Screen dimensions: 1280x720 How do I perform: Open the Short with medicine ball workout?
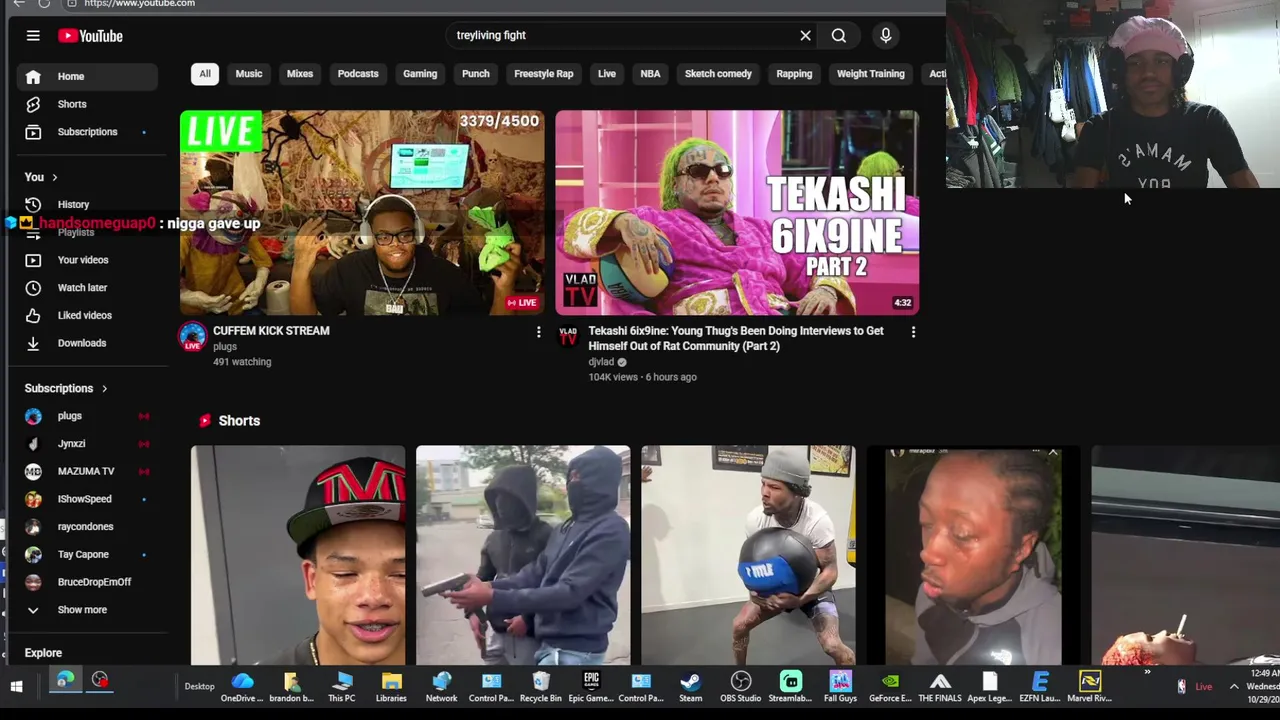748,555
